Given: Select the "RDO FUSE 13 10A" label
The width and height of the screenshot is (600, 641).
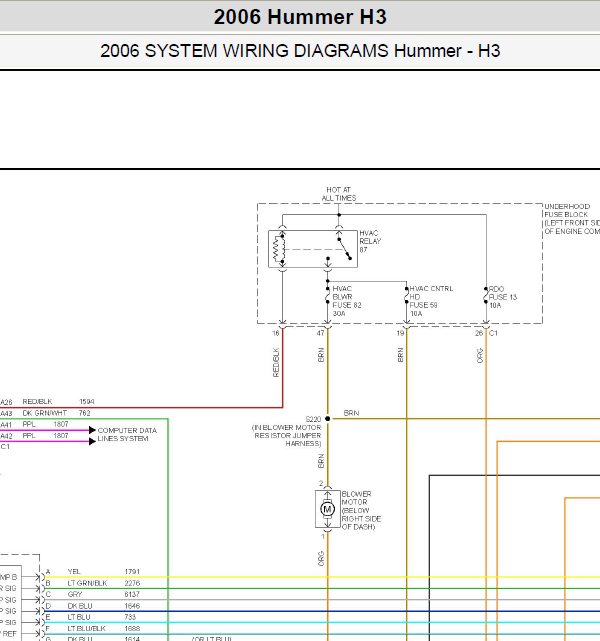Looking at the screenshot, I should (x=502, y=297).
